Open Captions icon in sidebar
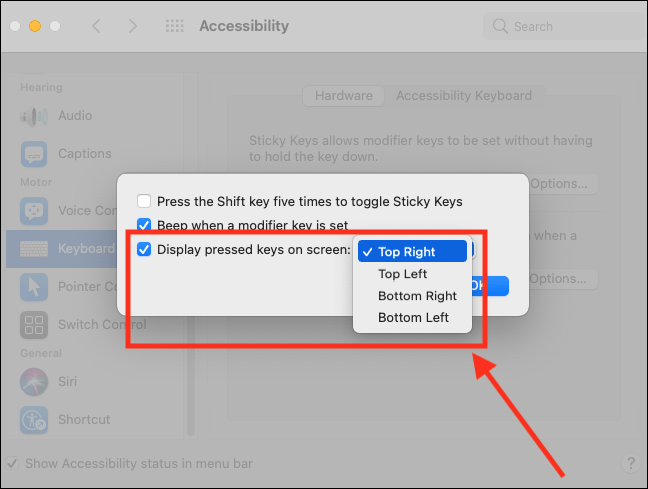Image resolution: width=648 pixels, height=489 pixels. [34, 154]
